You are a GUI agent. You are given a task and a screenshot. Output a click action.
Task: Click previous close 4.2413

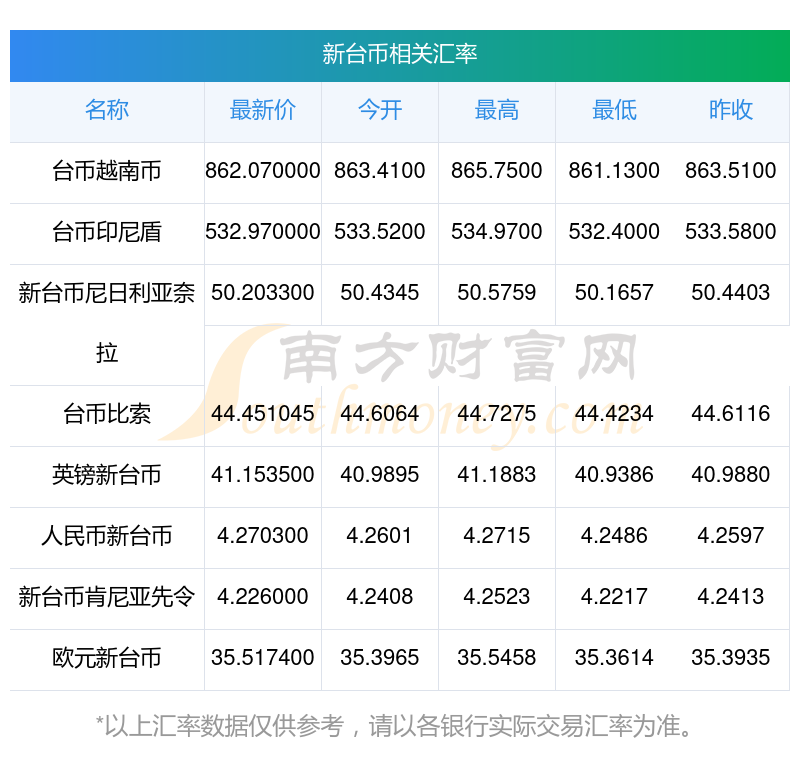[x=731, y=597]
